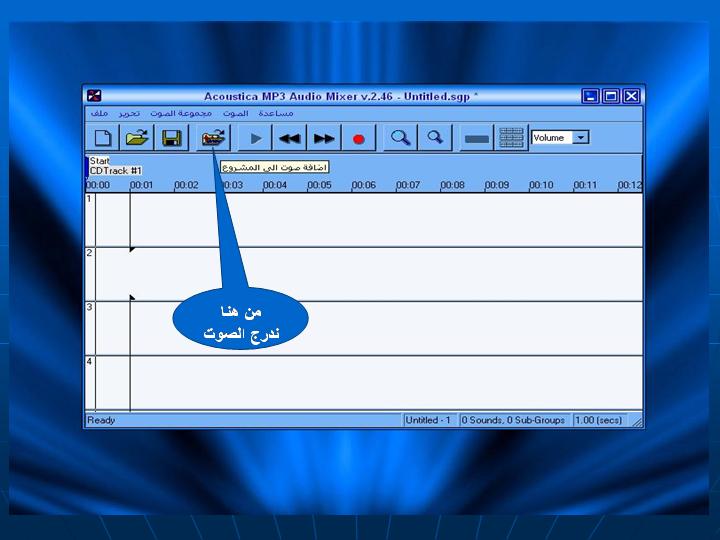
Task: Open the الصوت (Sound) menu
Action: 236,113
